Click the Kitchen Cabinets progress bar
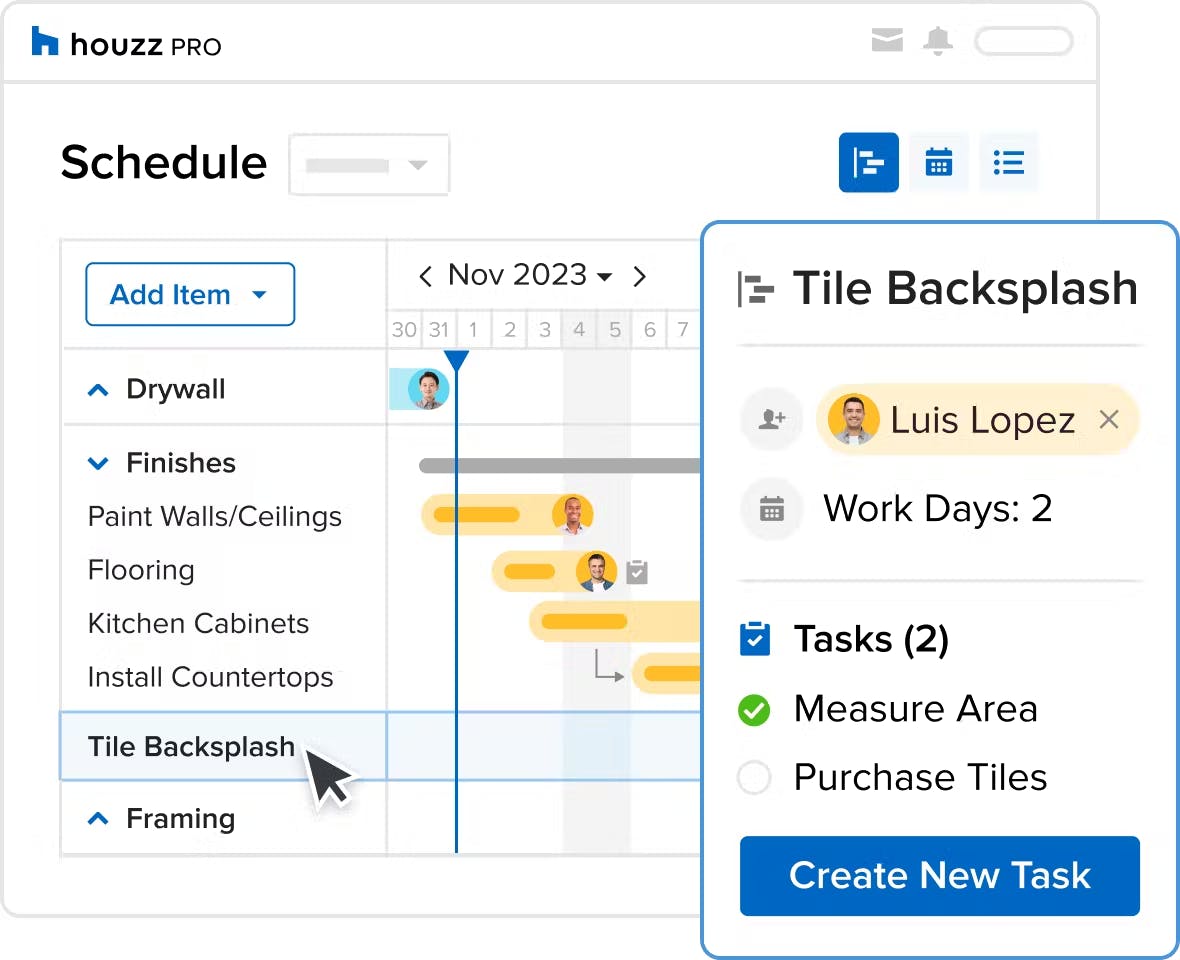The height and width of the screenshot is (960, 1180). click(584, 621)
